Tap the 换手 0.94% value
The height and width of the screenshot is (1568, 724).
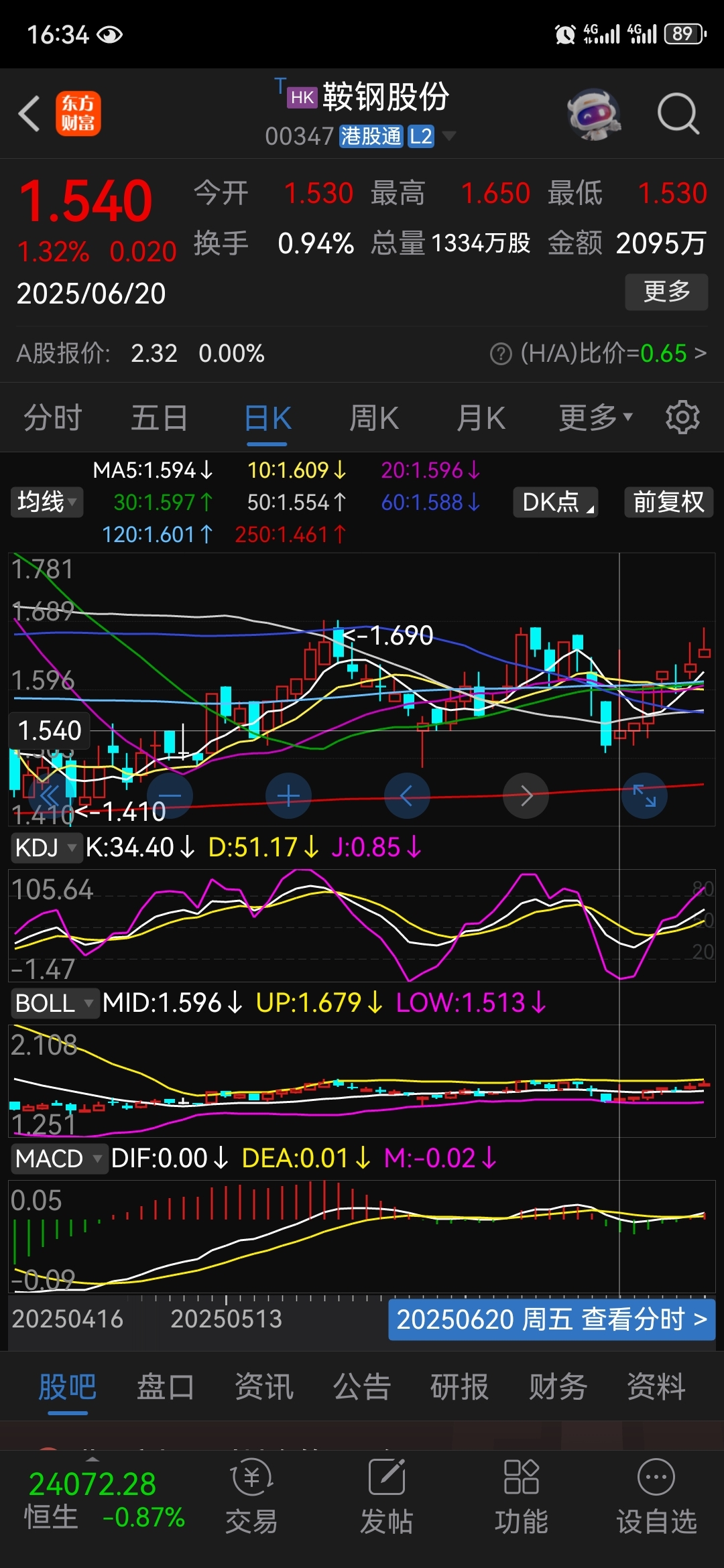point(316,243)
